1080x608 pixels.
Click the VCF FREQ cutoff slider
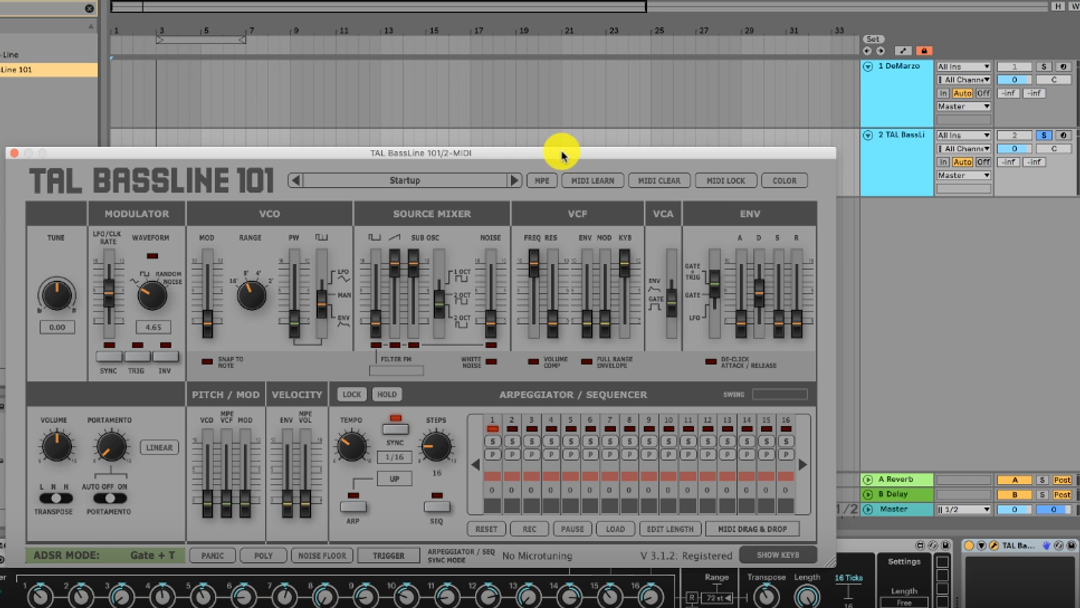[x=534, y=265]
